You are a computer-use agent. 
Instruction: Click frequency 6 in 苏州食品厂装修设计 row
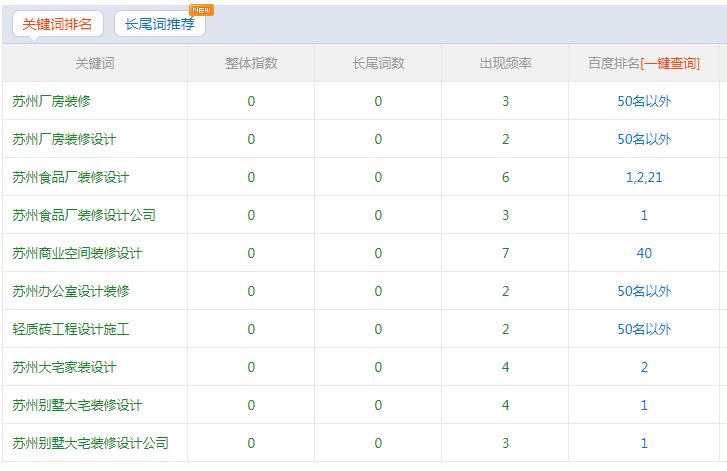pyautogui.click(x=505, y=177)
